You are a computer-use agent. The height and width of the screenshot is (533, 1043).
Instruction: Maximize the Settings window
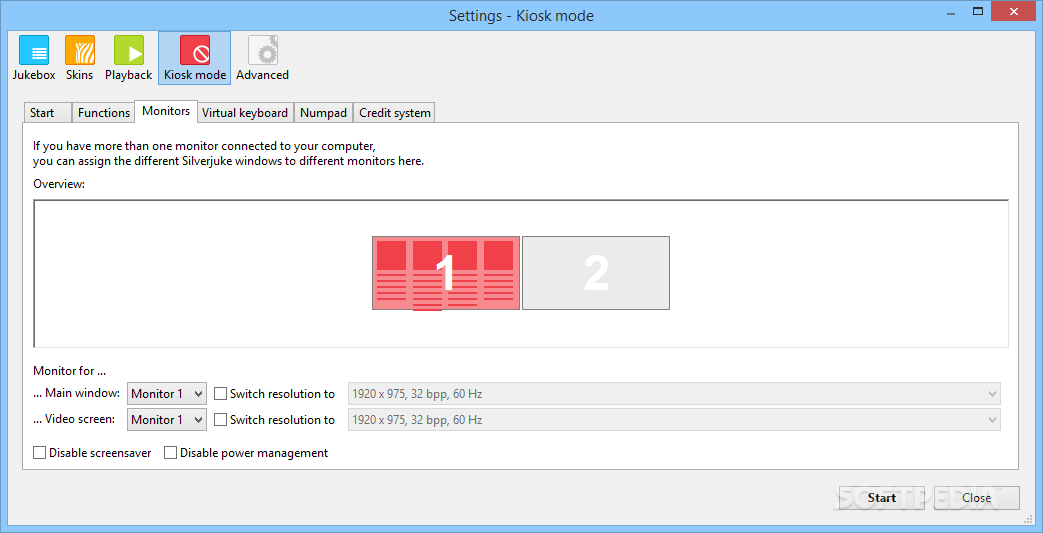(978, 11)
